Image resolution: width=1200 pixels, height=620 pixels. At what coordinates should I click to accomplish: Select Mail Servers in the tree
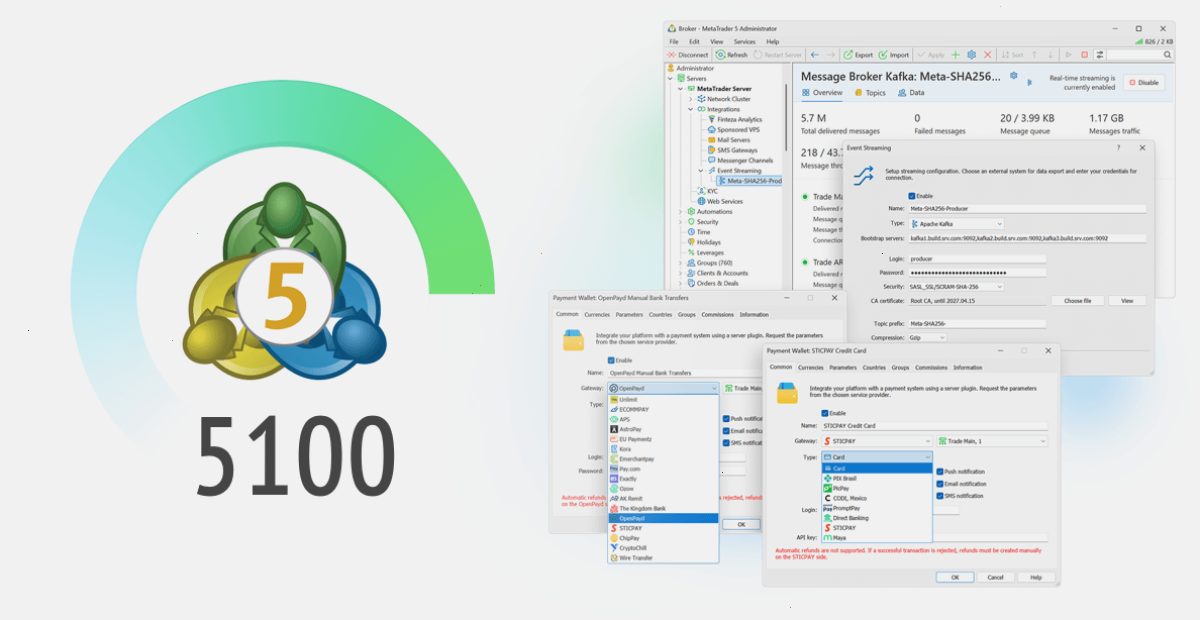[728, 140]
